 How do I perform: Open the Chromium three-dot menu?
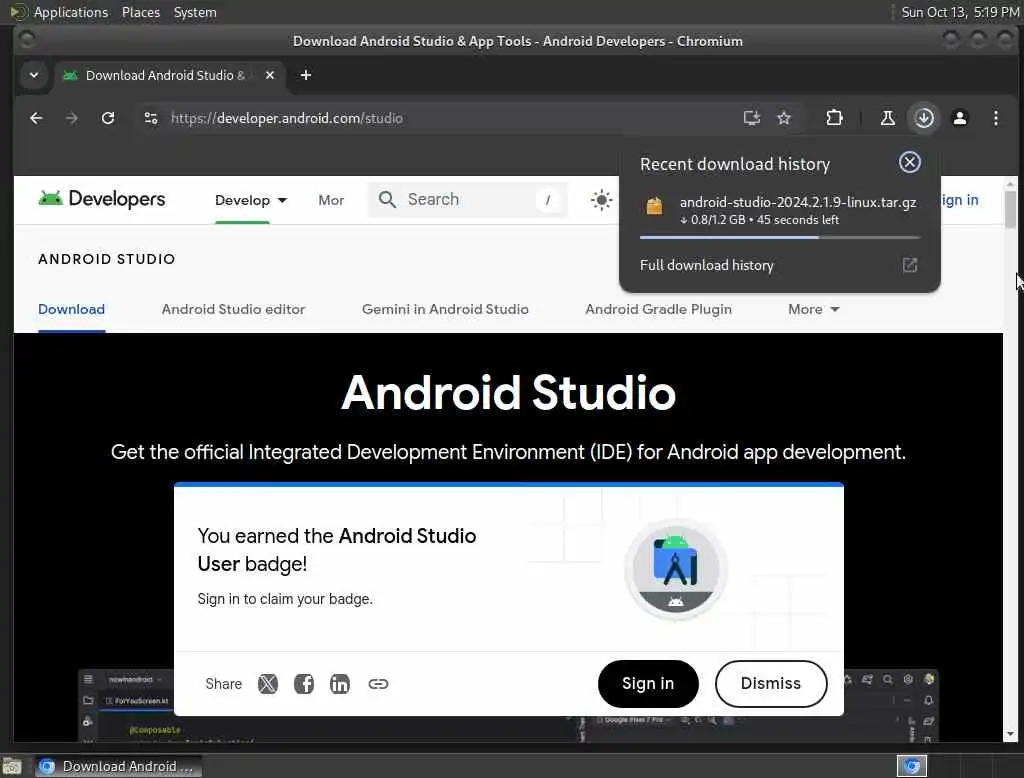click(x=996, y=118)
